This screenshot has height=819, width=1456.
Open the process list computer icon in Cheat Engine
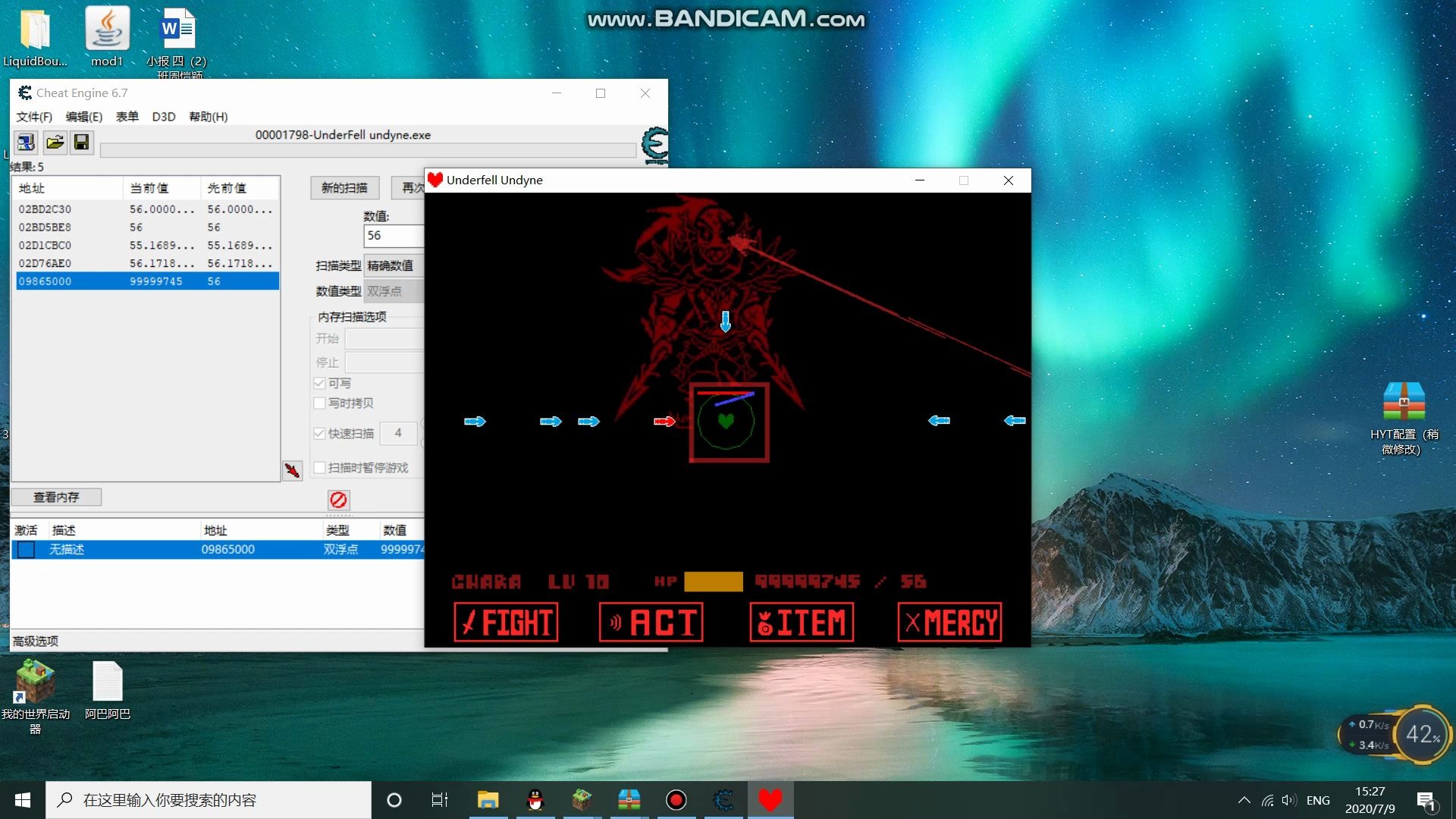[x=26, y=142]
